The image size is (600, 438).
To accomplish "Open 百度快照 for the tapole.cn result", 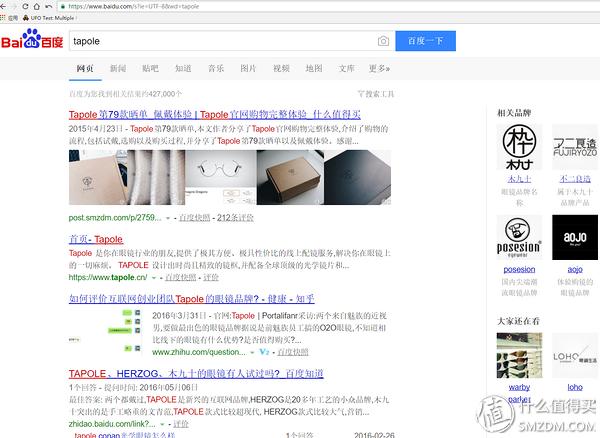I will point(181,277).
